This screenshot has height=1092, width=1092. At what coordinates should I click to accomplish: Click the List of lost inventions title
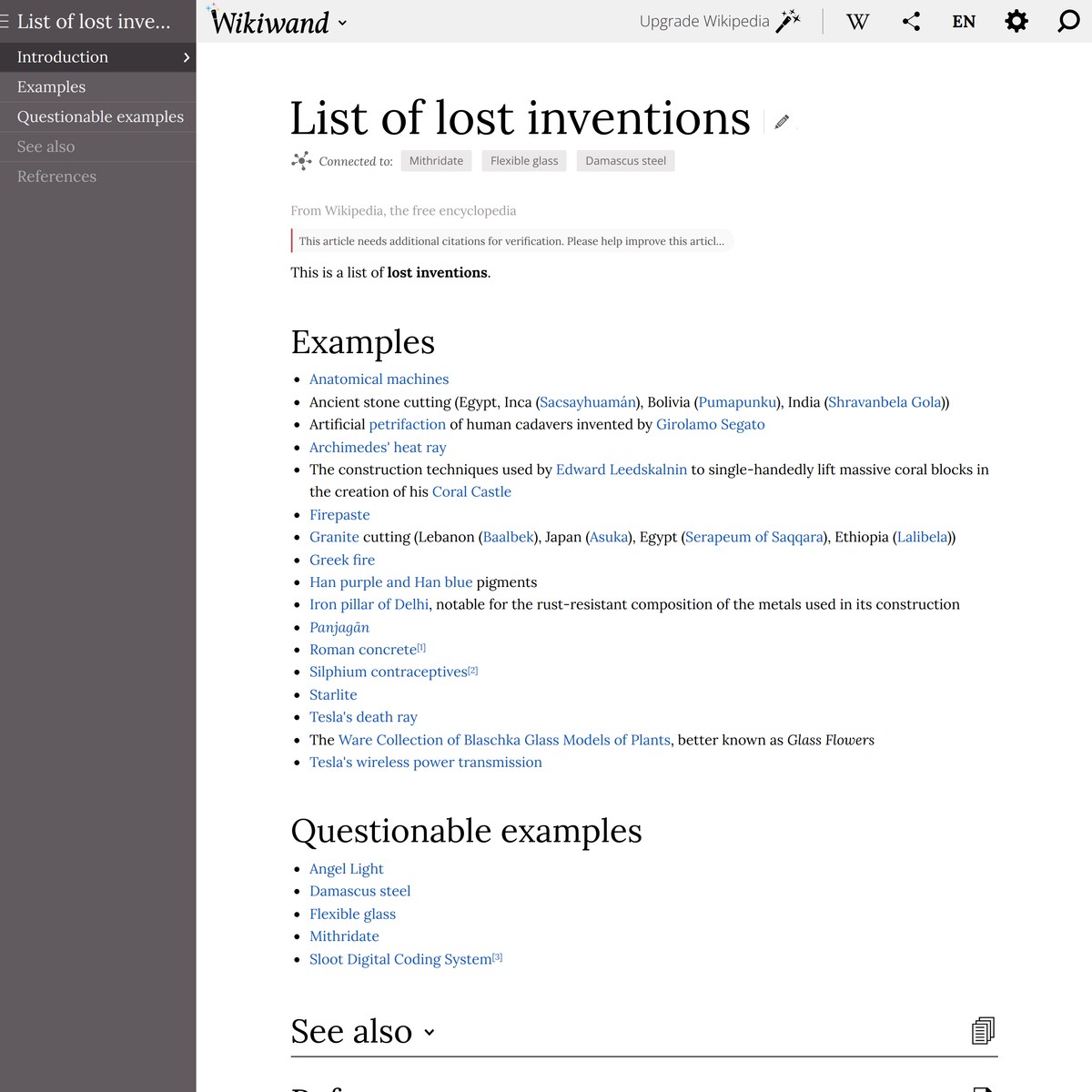(x=521, y=119)
